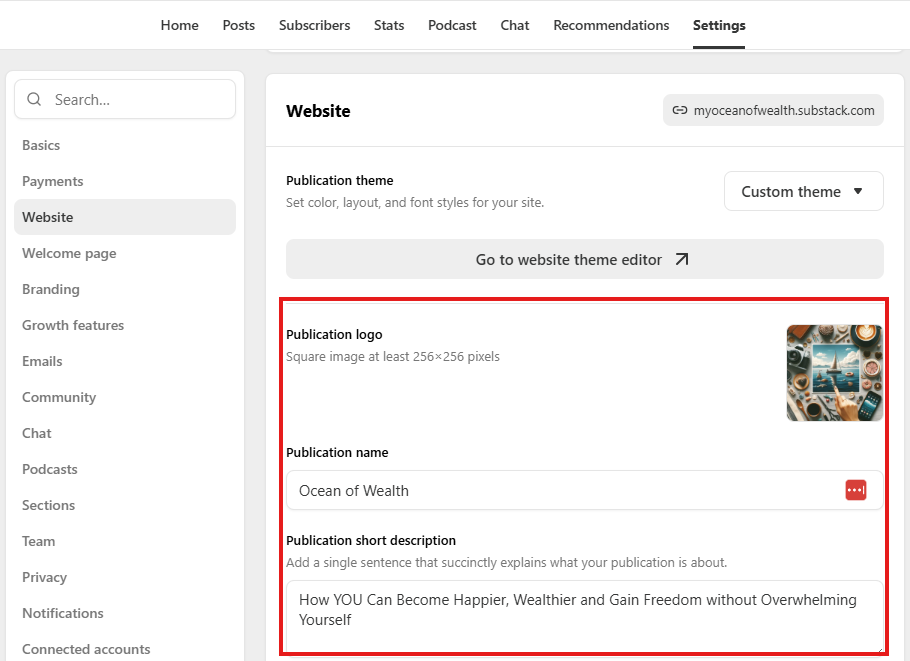
Task: Click the Website section heading
Action: 318,111
